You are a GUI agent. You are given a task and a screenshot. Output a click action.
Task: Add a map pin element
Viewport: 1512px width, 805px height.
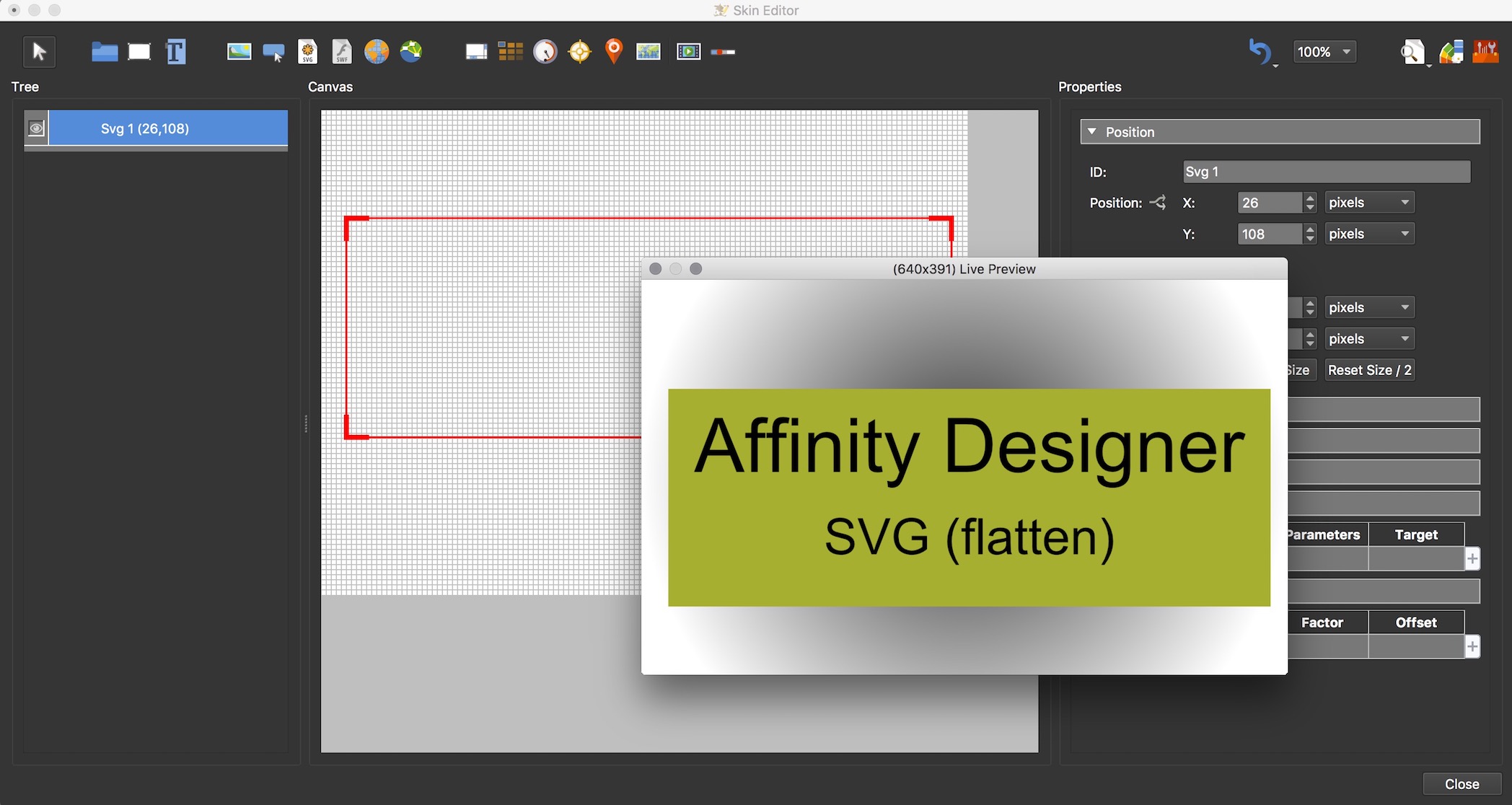tap(614, 52)
